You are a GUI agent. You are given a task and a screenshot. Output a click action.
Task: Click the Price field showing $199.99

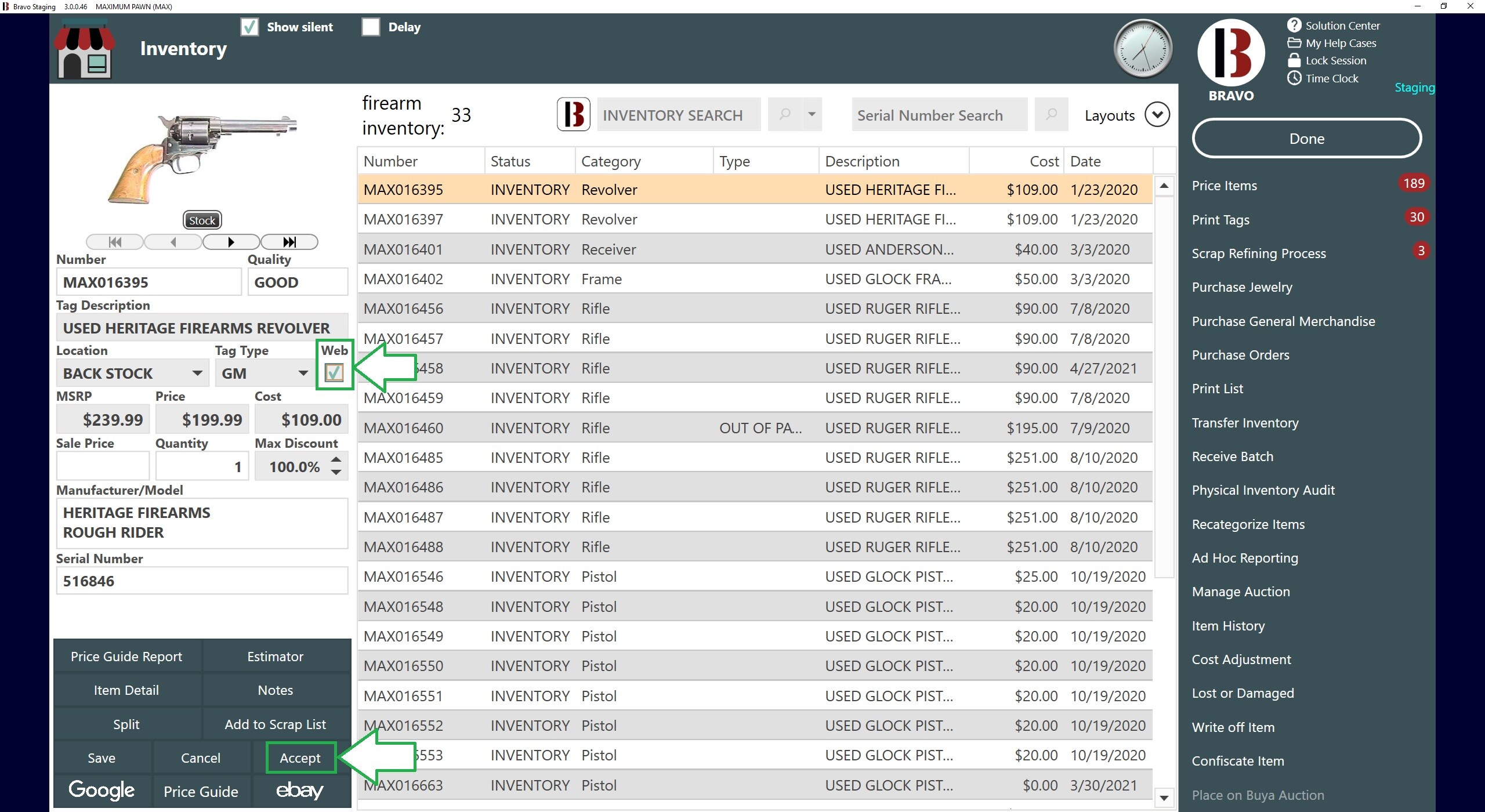click(202, 419)
